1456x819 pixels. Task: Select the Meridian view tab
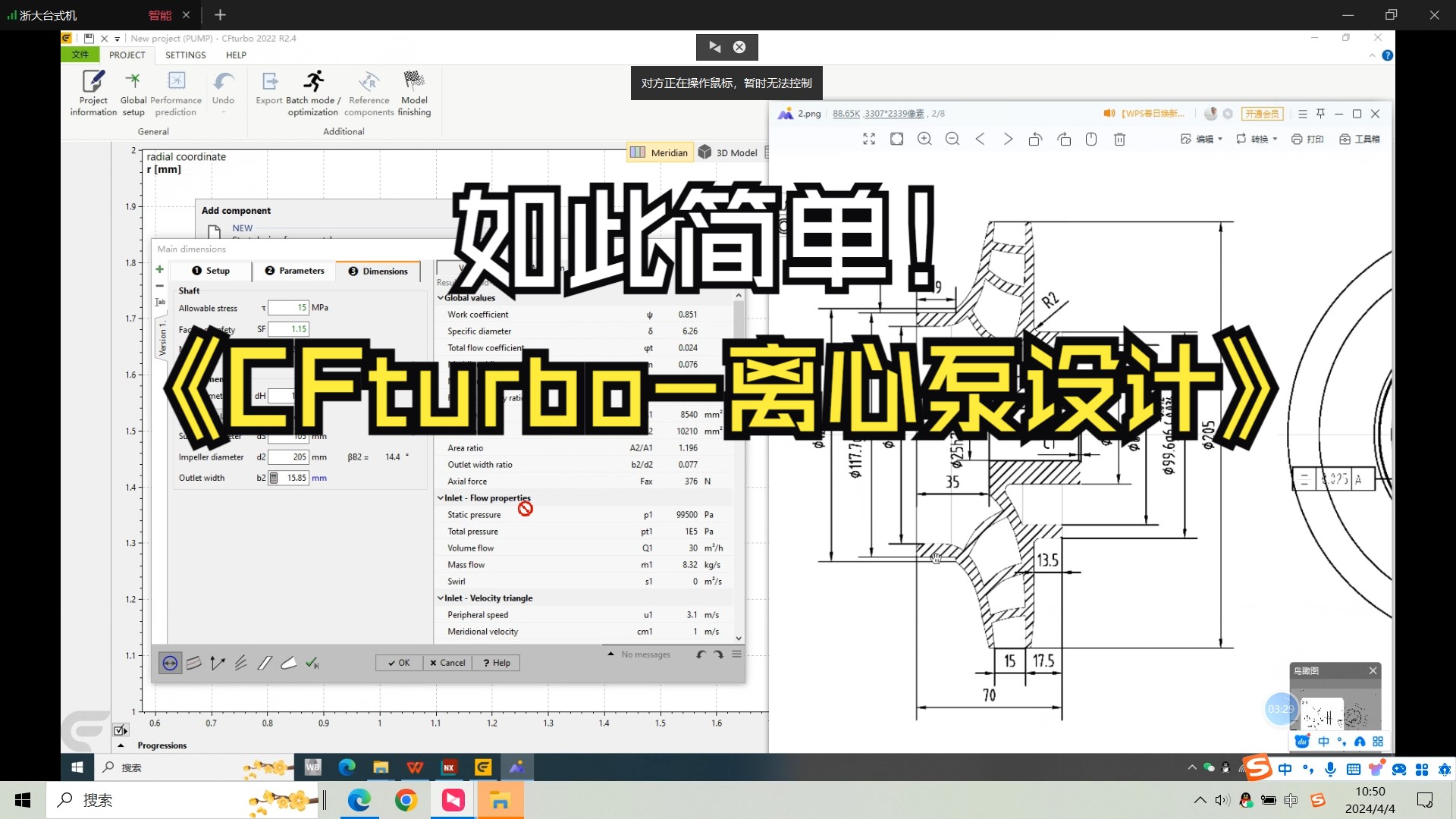point(659,152)
